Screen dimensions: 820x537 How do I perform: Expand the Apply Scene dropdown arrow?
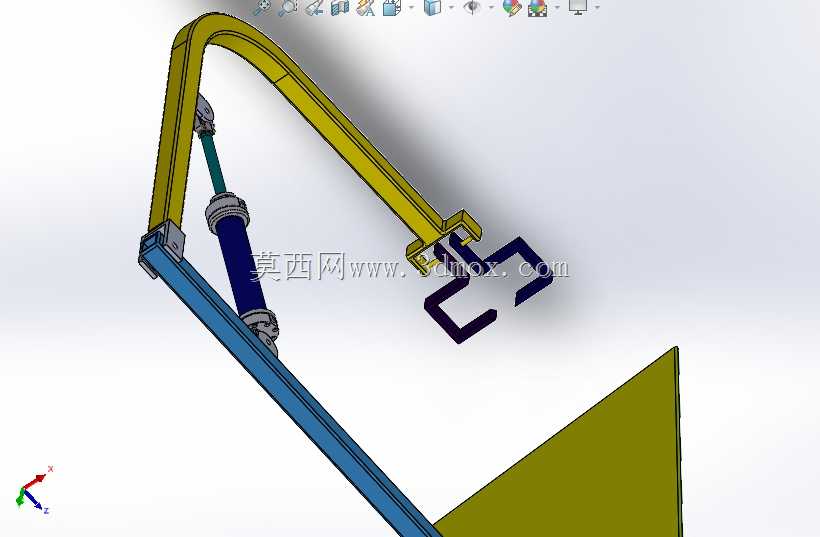point(557,7)
